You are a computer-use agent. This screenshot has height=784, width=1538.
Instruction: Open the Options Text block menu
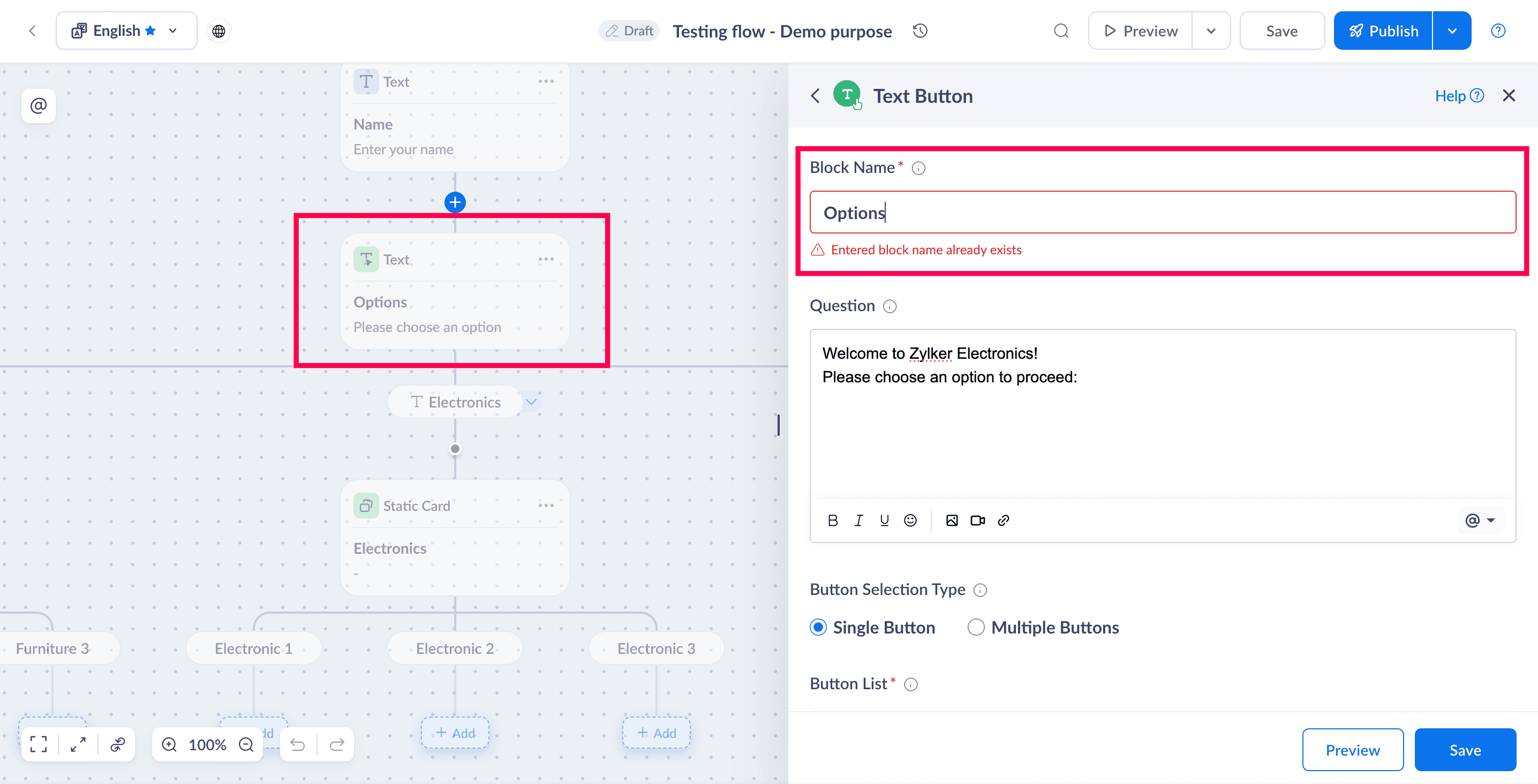tap(546, 259)
